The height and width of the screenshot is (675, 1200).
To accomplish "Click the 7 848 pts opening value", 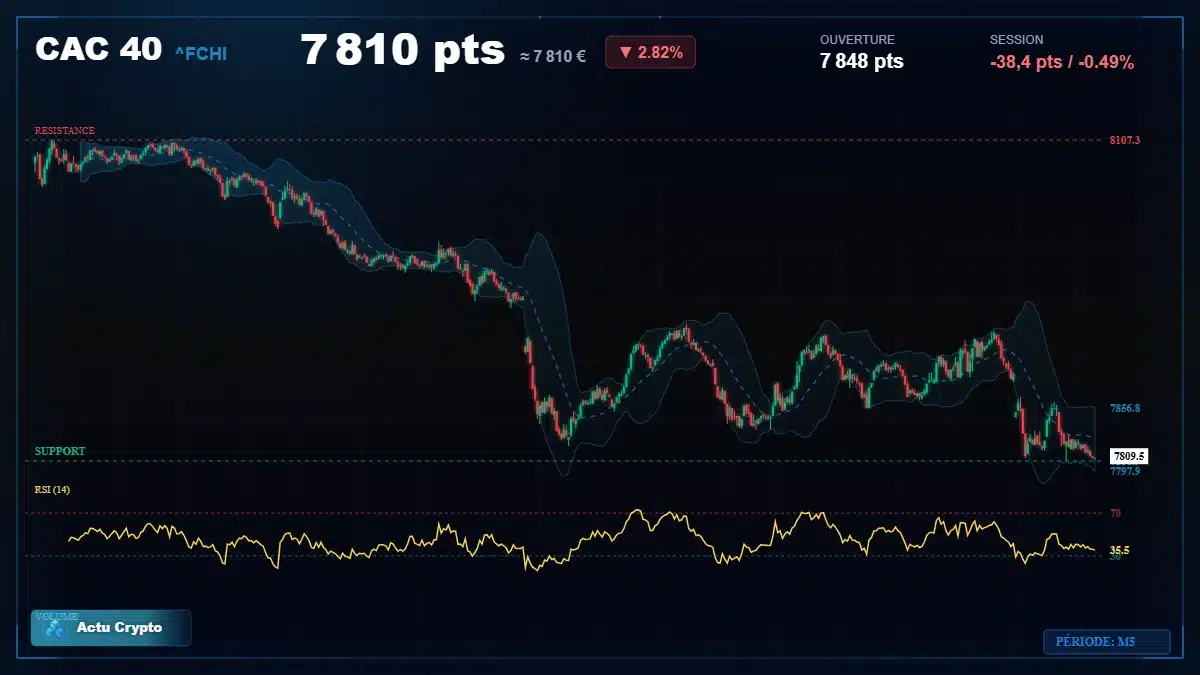I will pos(861,61).
